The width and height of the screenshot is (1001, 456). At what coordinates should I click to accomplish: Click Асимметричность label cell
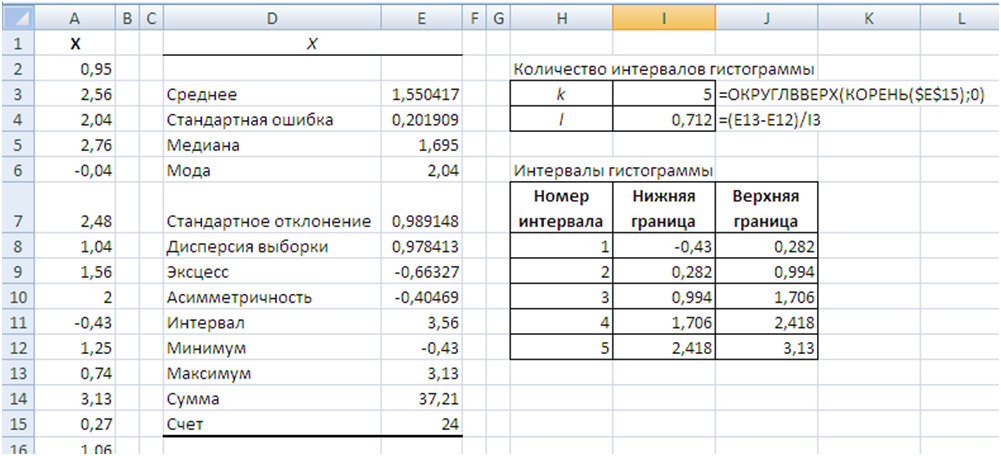tap(273, 298)
